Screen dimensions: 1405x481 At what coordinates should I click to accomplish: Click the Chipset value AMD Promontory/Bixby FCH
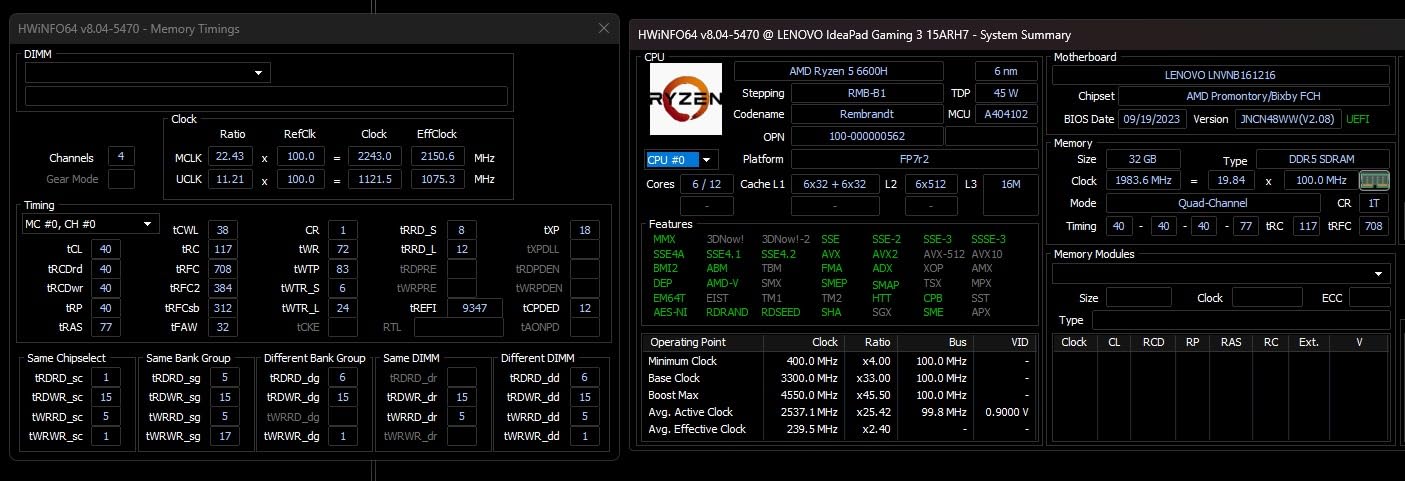pyautogui.click(x=1253, y=97)
